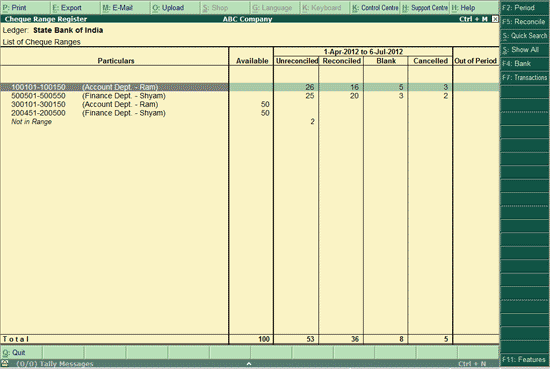Image resolution: width=550 pixels, height=369 pixels.
Task: Close the Cheque Range Register window
Action: (495, 19)
